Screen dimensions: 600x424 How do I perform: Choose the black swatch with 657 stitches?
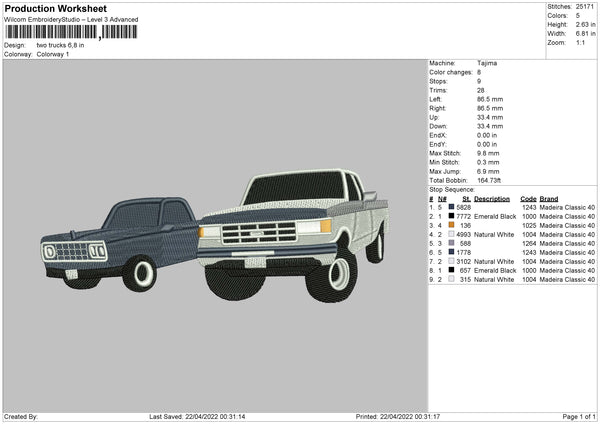point(452,270)
